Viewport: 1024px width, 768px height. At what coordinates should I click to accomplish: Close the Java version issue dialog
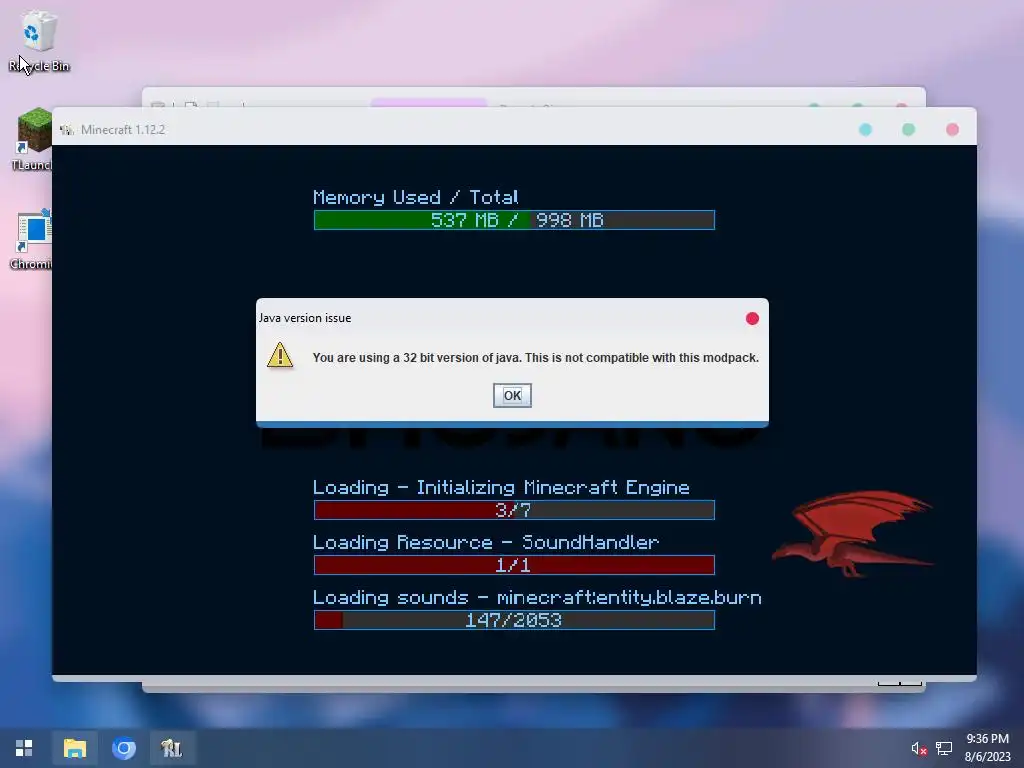[752, 318]
